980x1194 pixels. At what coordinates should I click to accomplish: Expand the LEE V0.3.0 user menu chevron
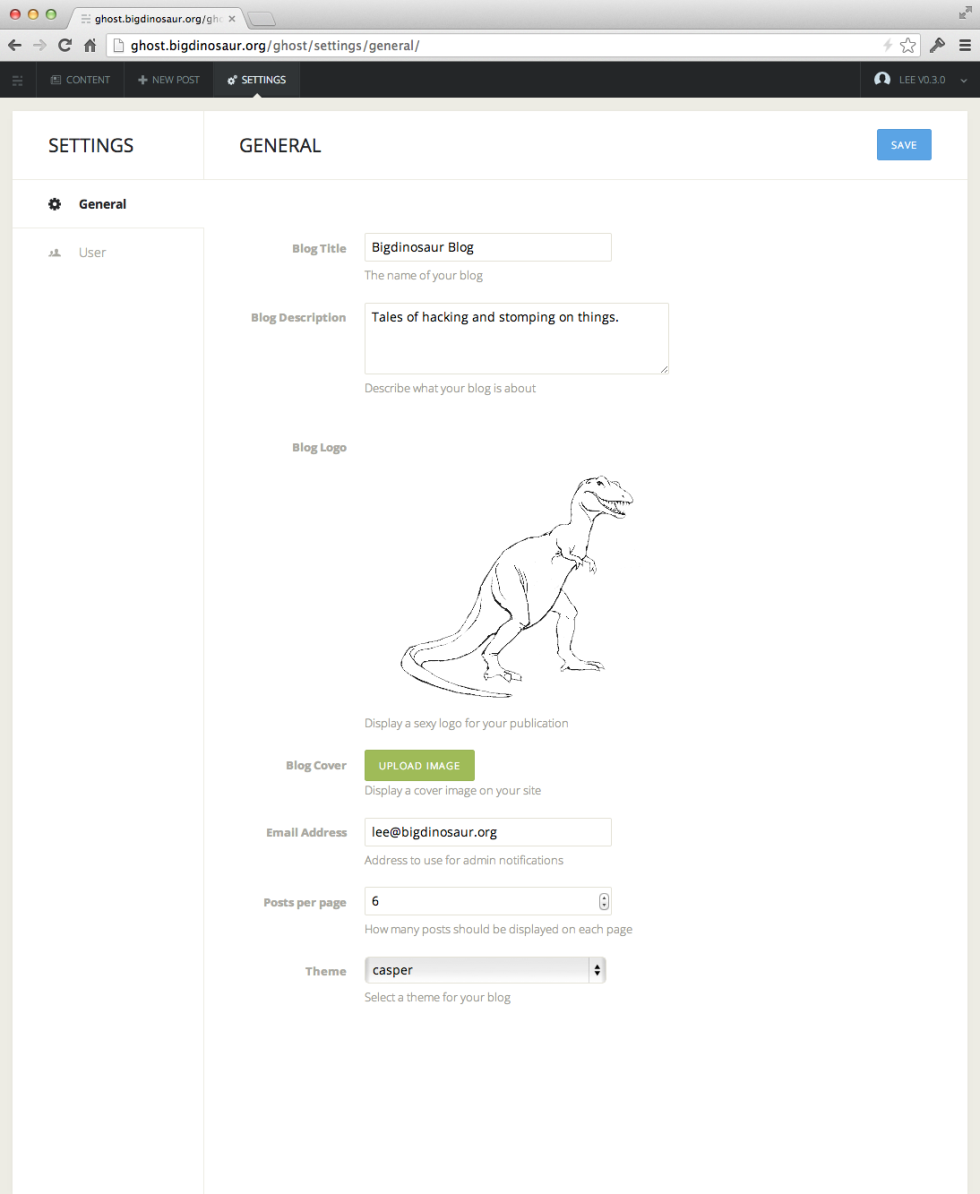[962, 79]
